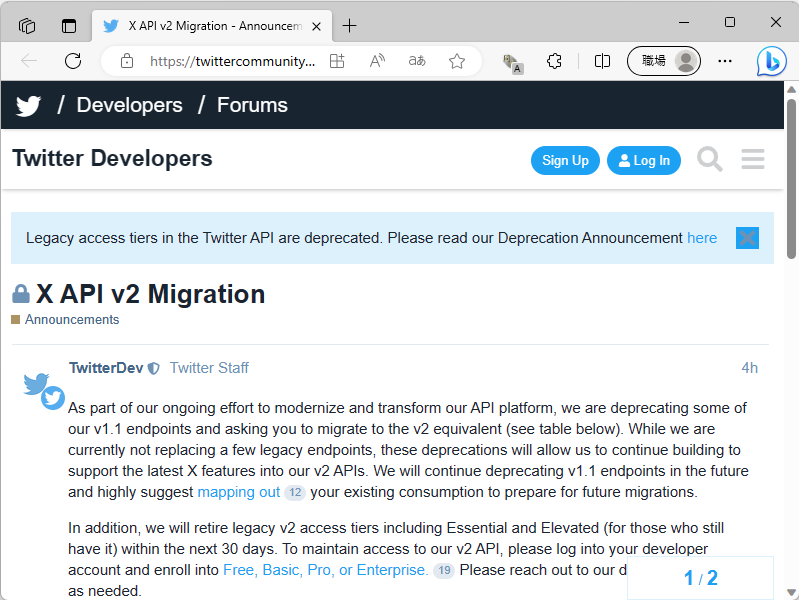Open the Announcements category
This screenshot has width=799, height=600.
[x=72, y=320]
